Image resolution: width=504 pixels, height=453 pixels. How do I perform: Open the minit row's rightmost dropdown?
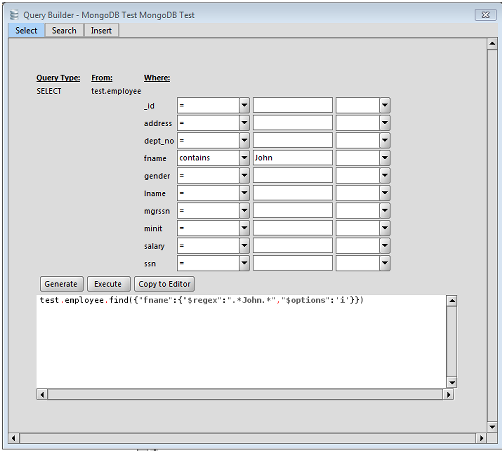pyautogui.click(x=363, y=228)
